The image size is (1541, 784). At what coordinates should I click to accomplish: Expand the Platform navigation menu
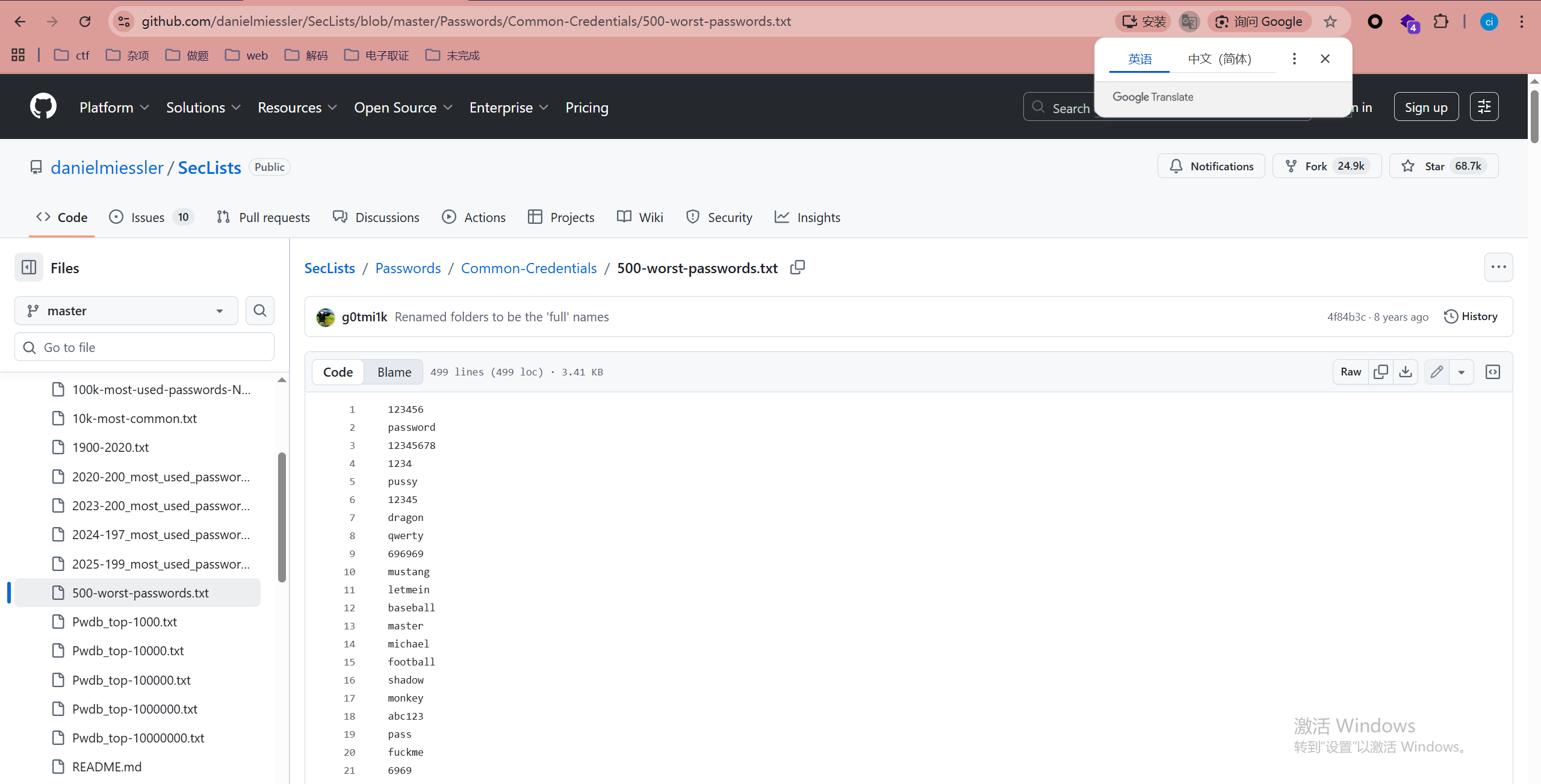114,108
